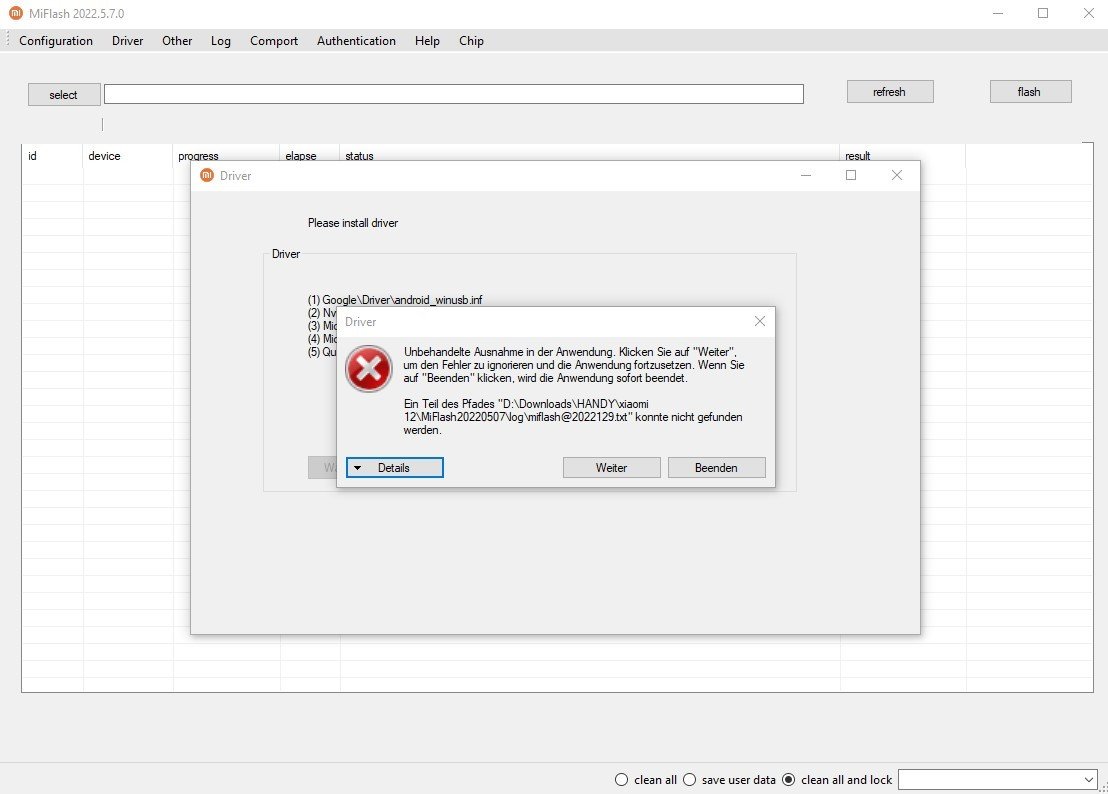Close the Driver install window
This screenshot has height=794, width=1108.
click(x=897, y=175)
